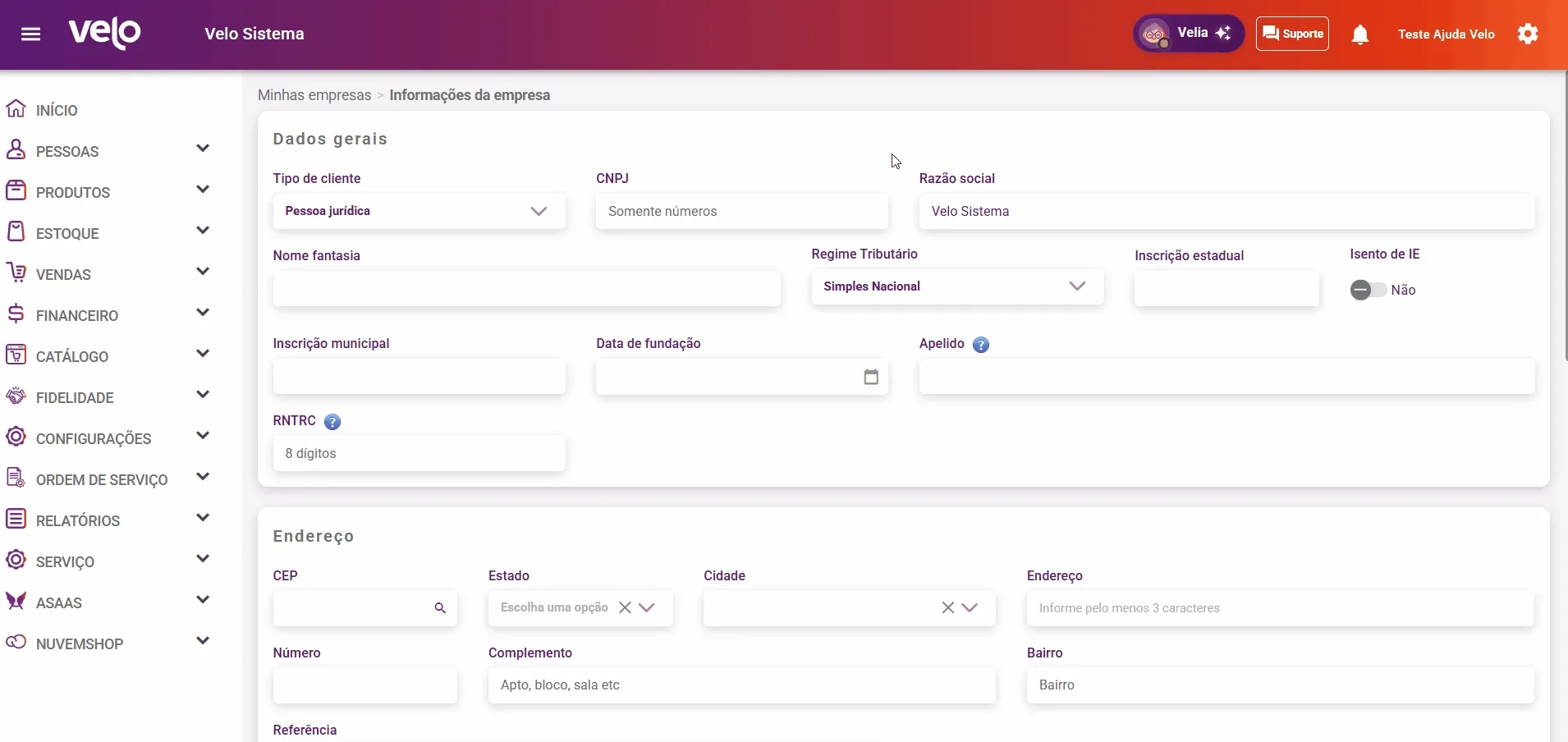Show help for the RNTRC field

332,422
